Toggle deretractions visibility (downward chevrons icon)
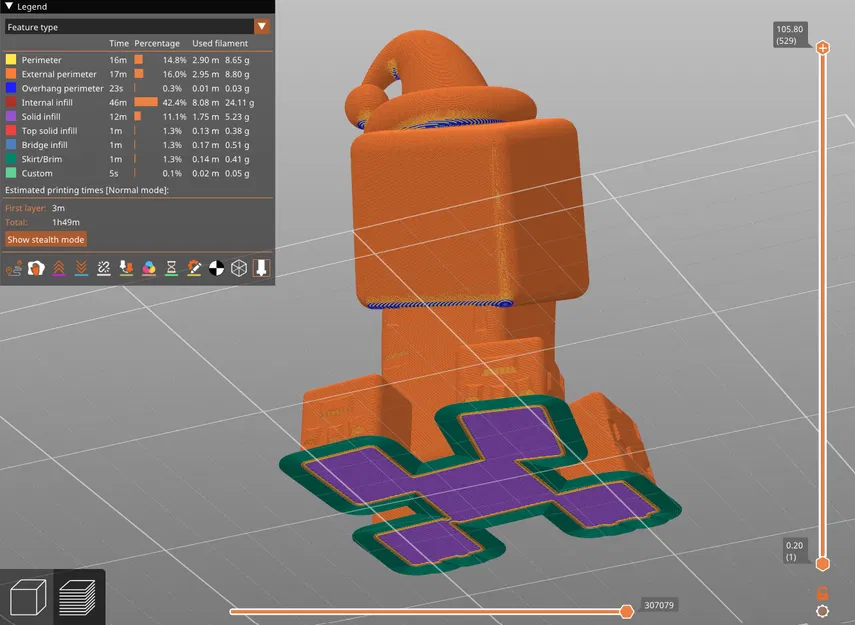 tap(81, 268)
